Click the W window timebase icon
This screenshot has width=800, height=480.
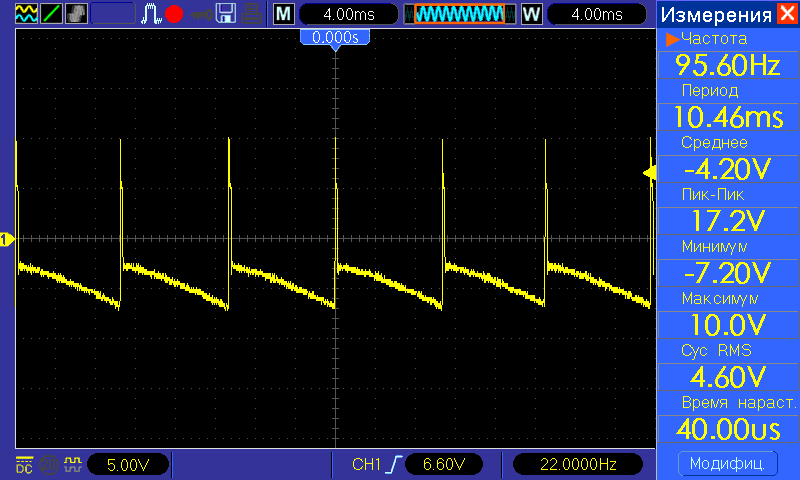pyautogui.click(x=530, y=14)
